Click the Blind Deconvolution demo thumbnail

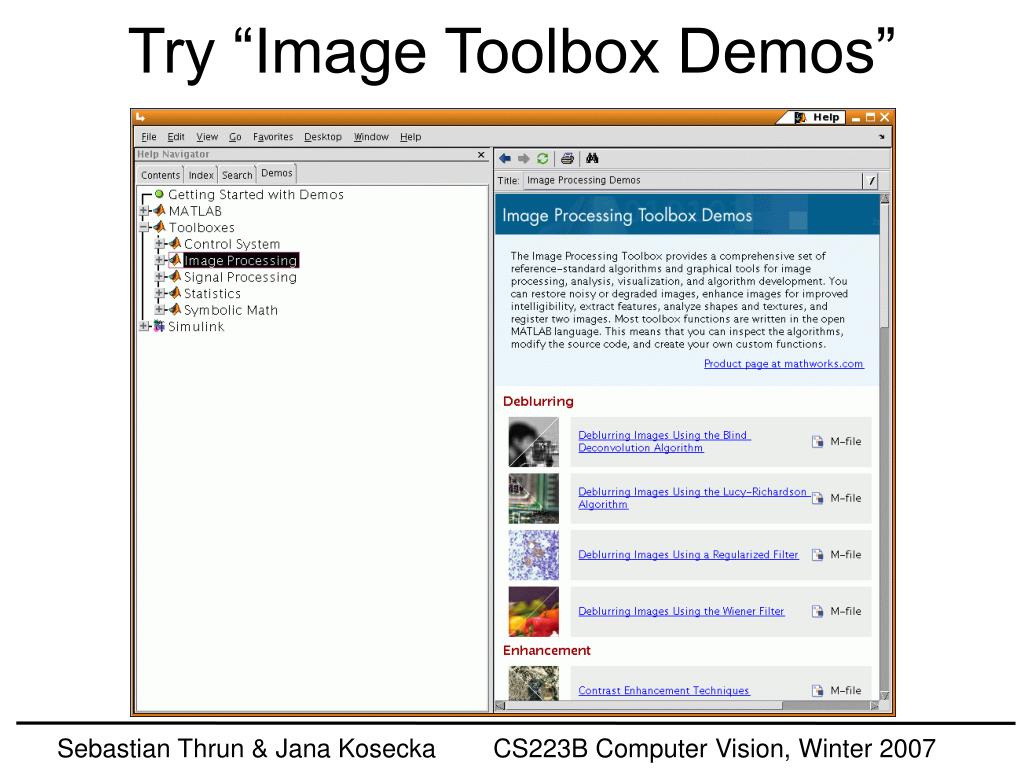point(534,441)
